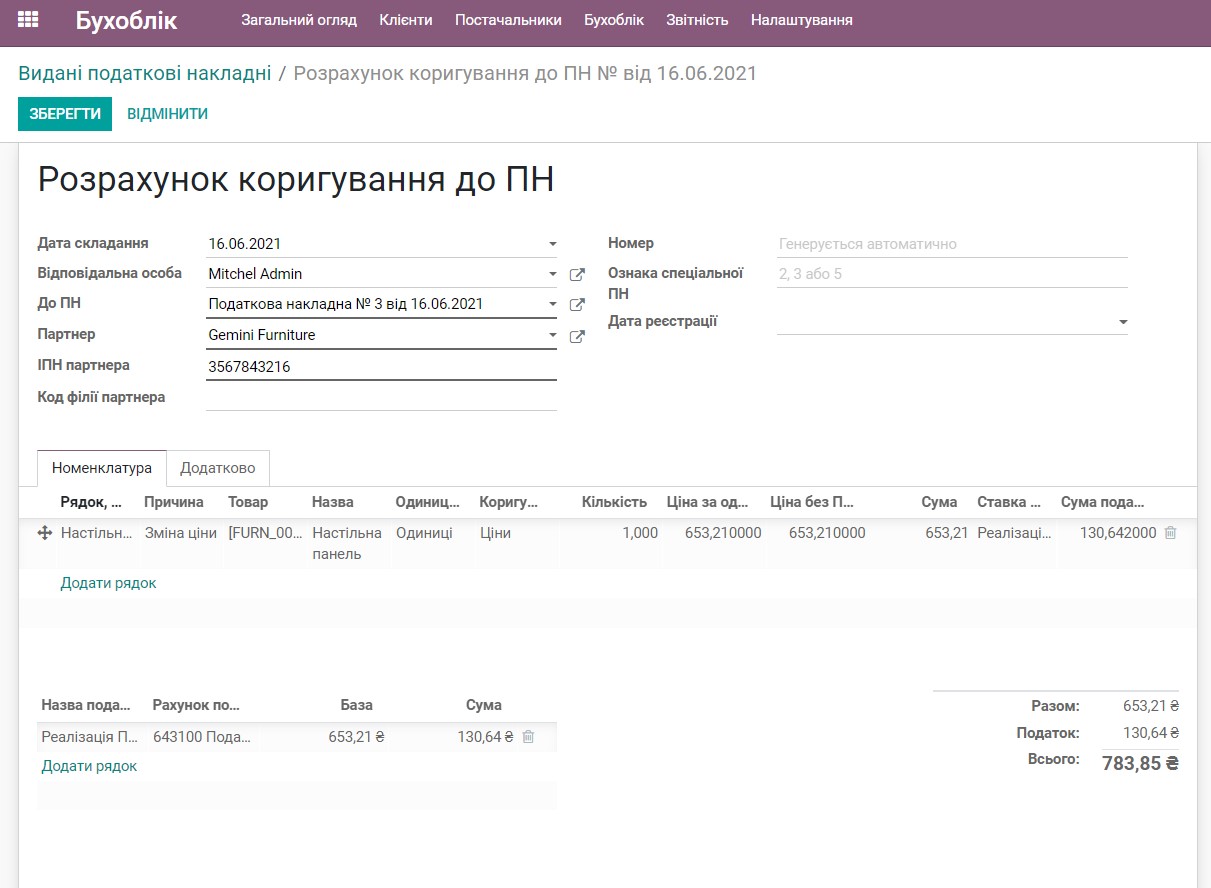This screenshot has height=888, width=1211.
Task: Open the Дата реєстрації dropdown
Action: click(1122, 322)
